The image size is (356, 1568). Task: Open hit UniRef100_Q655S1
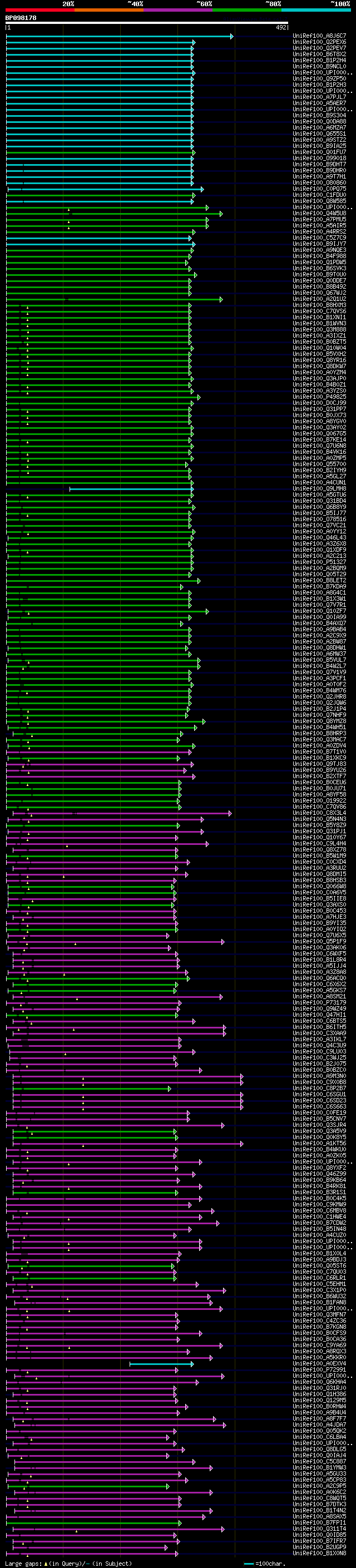tap(319, 134)
